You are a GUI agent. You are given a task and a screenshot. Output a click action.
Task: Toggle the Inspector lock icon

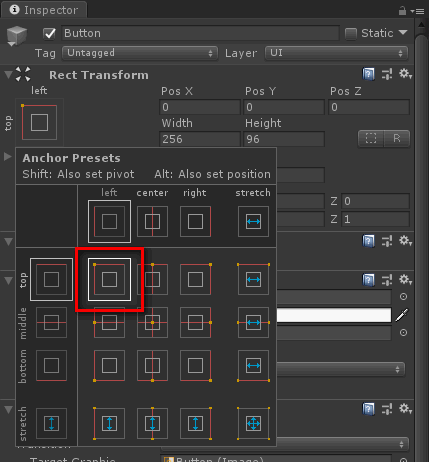point(402,11)
